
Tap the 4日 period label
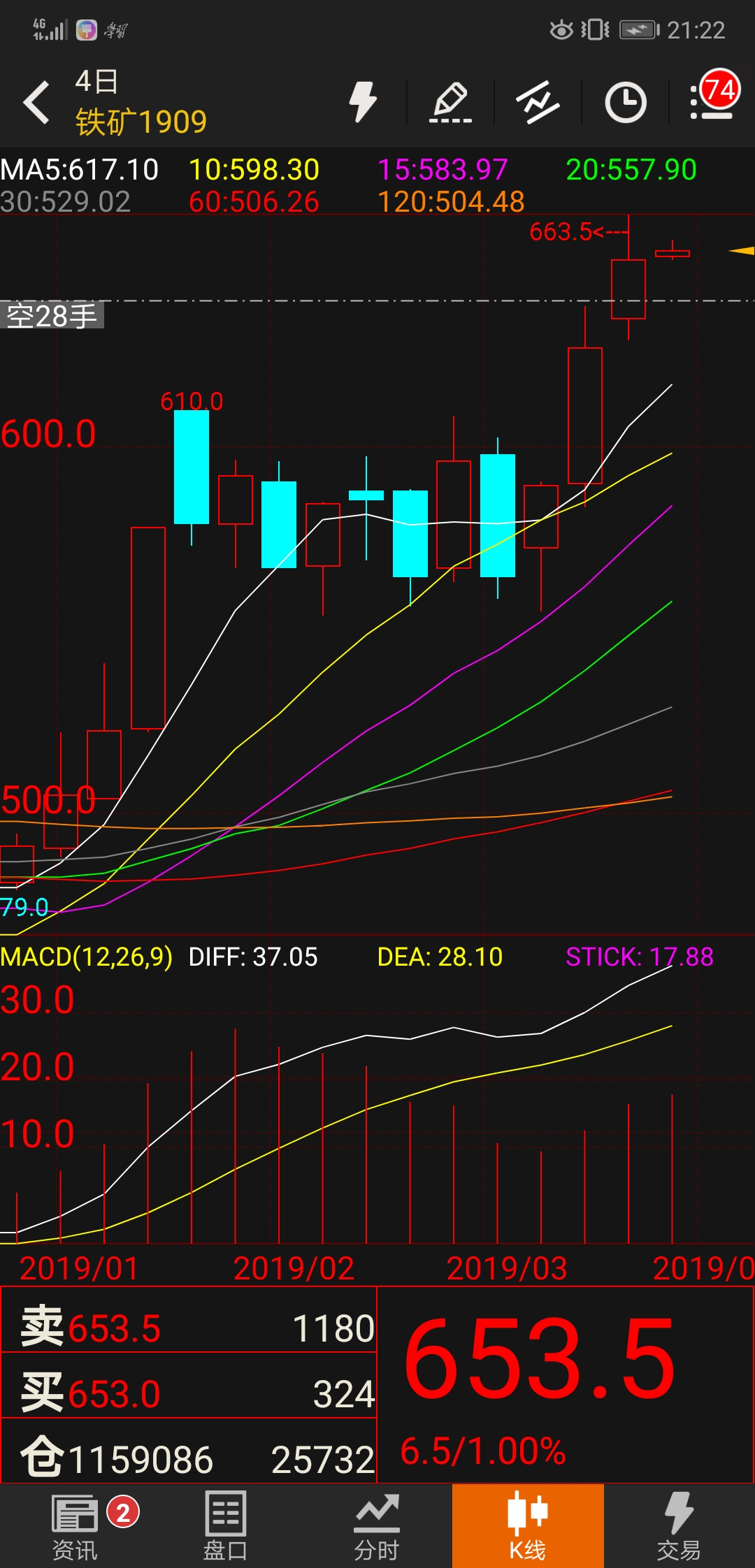(96, 82)
